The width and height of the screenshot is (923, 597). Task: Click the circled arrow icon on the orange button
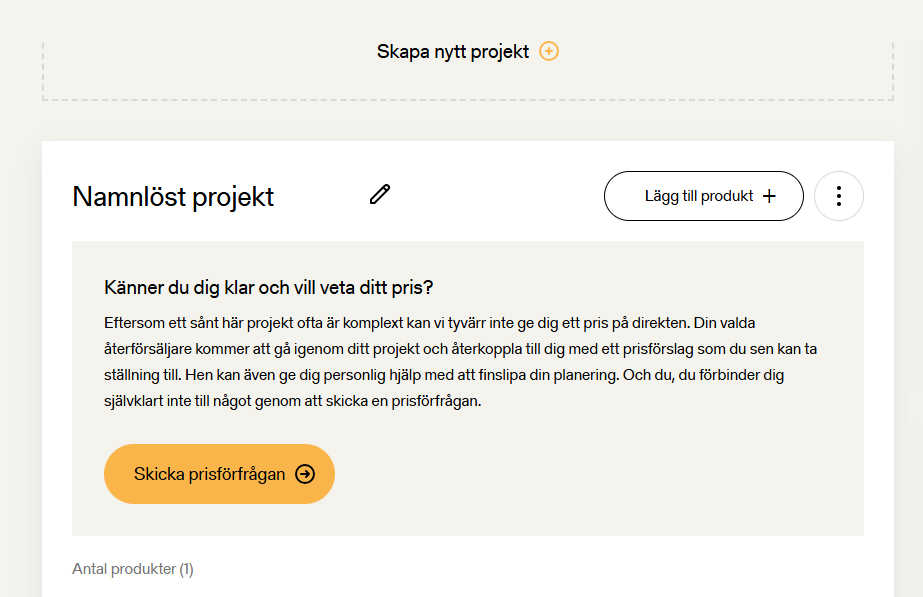305,474
